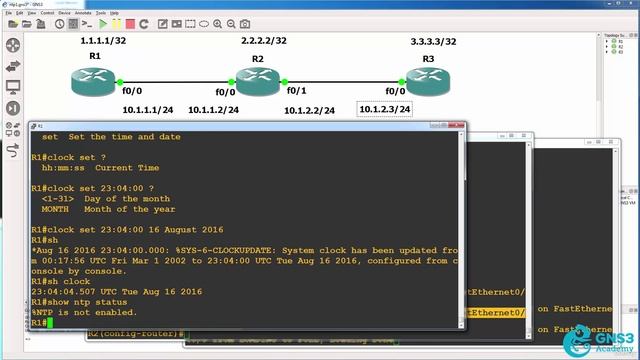
Task: Click the screenshot camera icon
Action: click(245, 24)
